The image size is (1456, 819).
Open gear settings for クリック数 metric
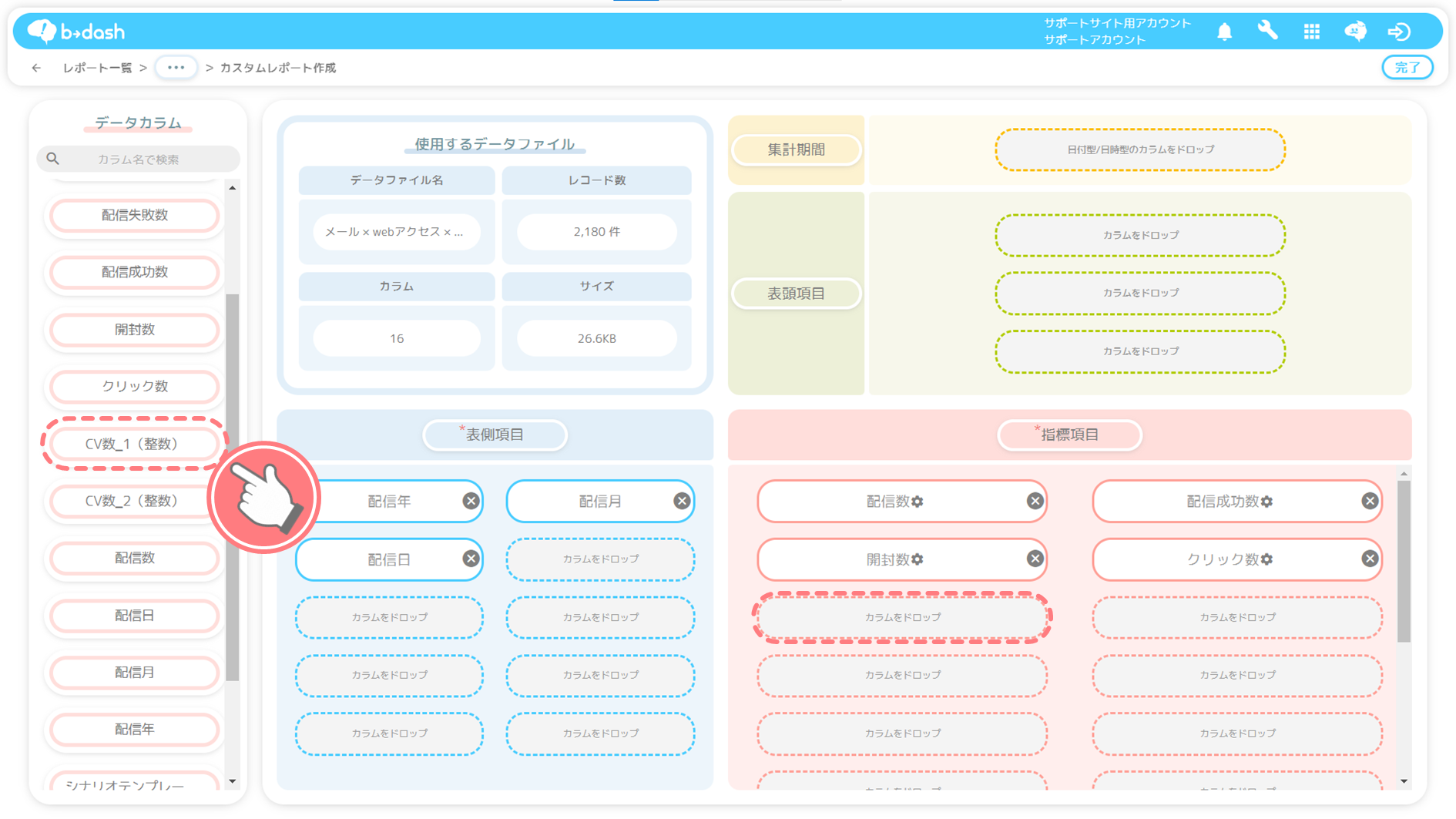pyautogui.click(x=1267, y=559)
